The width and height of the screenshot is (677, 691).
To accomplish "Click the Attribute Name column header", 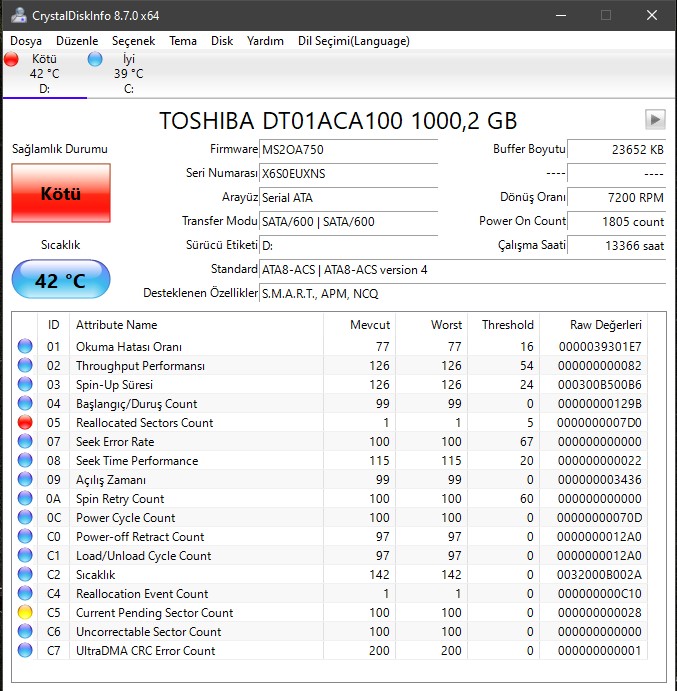I will [117, 325].
